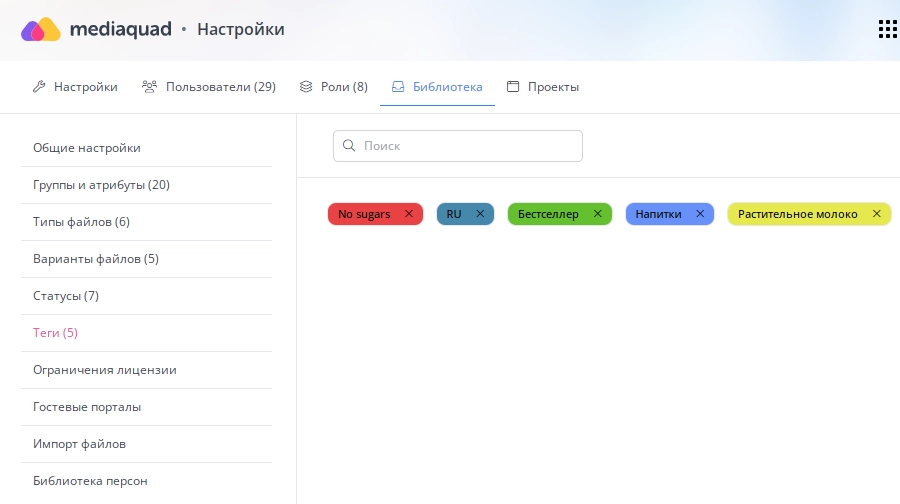Remove the Растительное молоко tag
Screen dimensions: 900x504
[x=876, y=214]
